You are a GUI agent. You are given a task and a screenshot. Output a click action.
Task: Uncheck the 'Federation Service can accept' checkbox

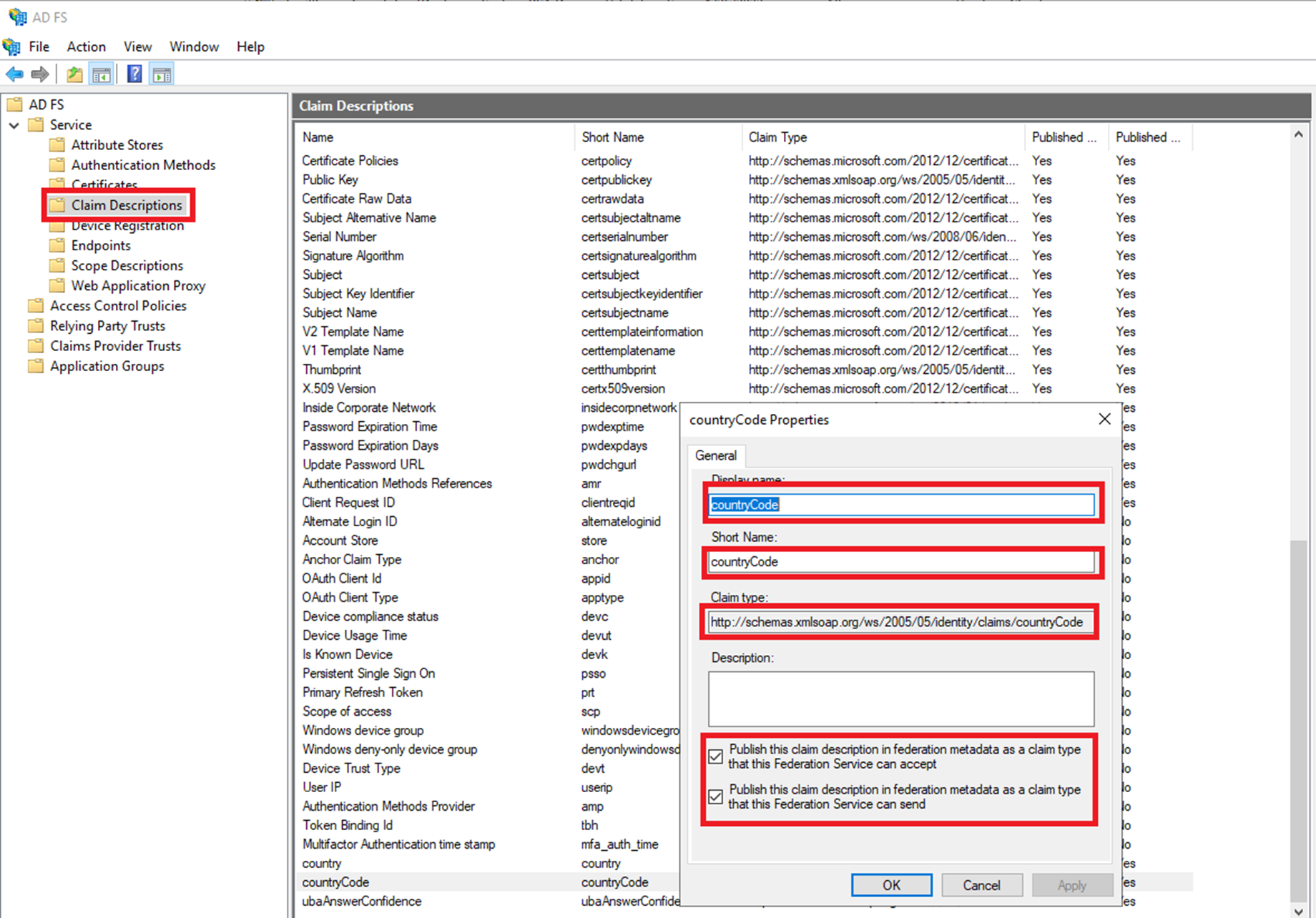coord(715,756)
